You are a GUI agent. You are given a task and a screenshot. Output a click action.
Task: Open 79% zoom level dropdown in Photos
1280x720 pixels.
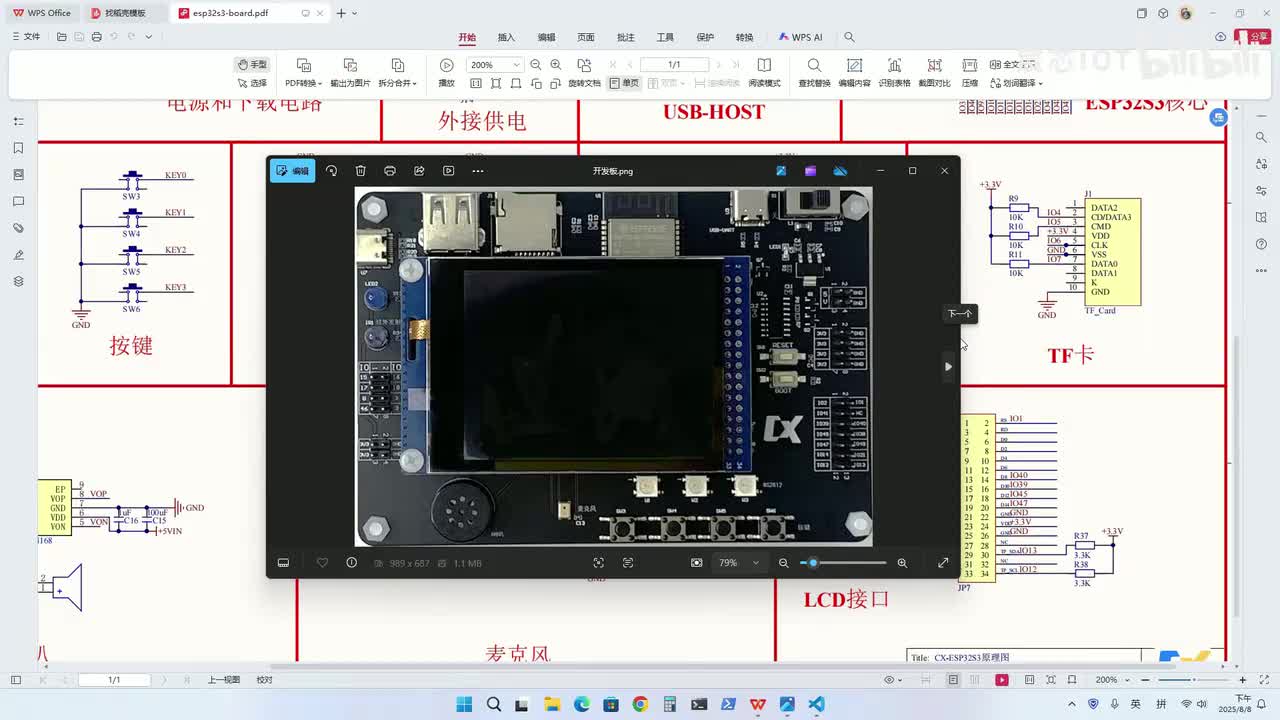tap(739, 563)
